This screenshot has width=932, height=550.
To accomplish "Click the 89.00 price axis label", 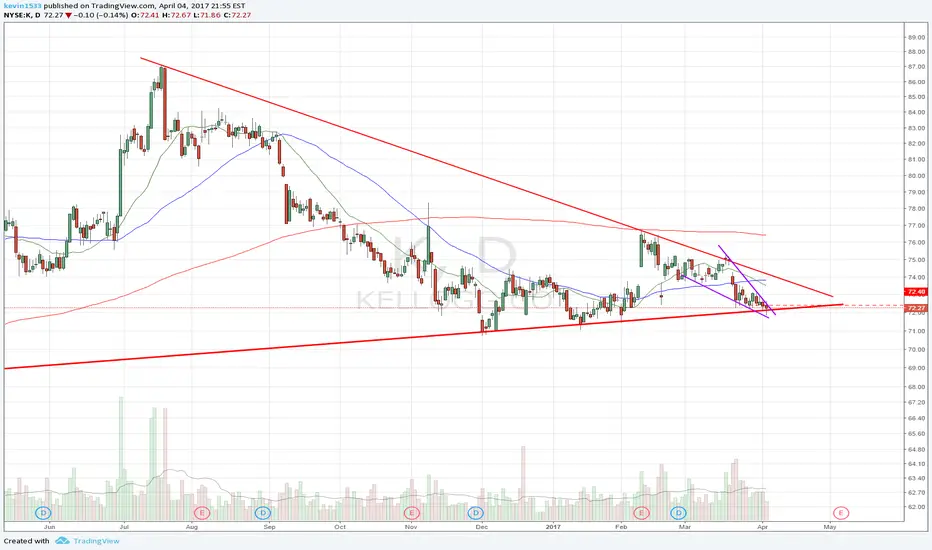I will pos(916,37).
